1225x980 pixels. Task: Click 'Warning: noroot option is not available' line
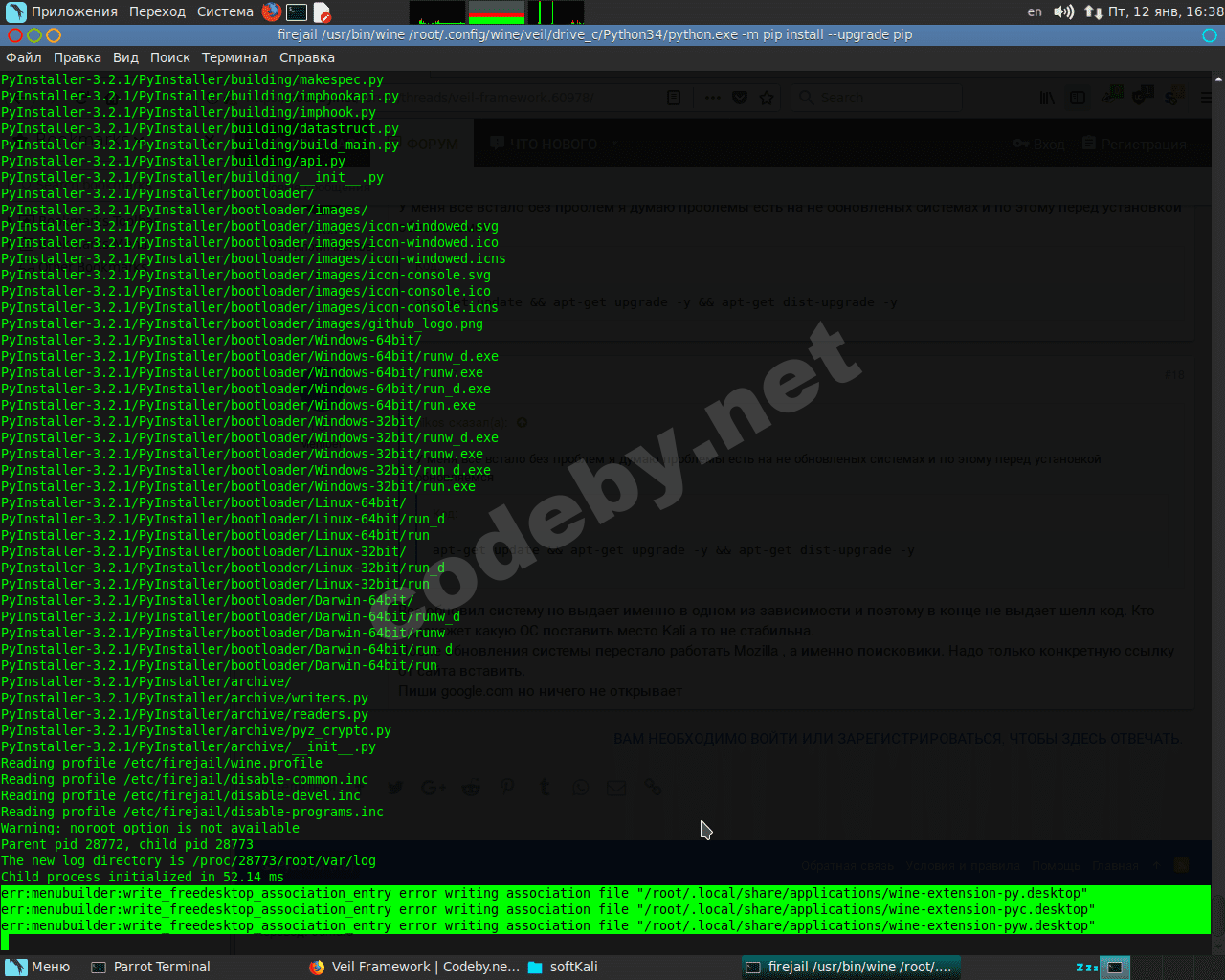[x=150, y=829]
